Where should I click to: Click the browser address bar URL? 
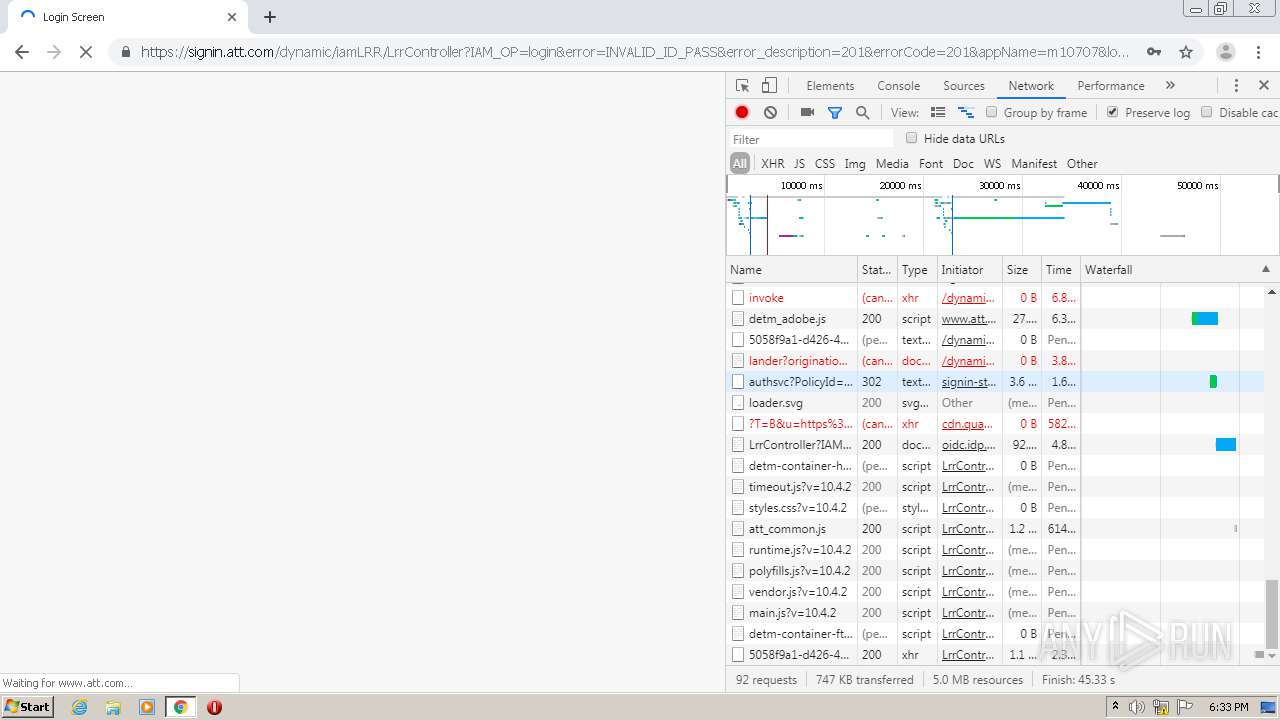click(634, 52)
